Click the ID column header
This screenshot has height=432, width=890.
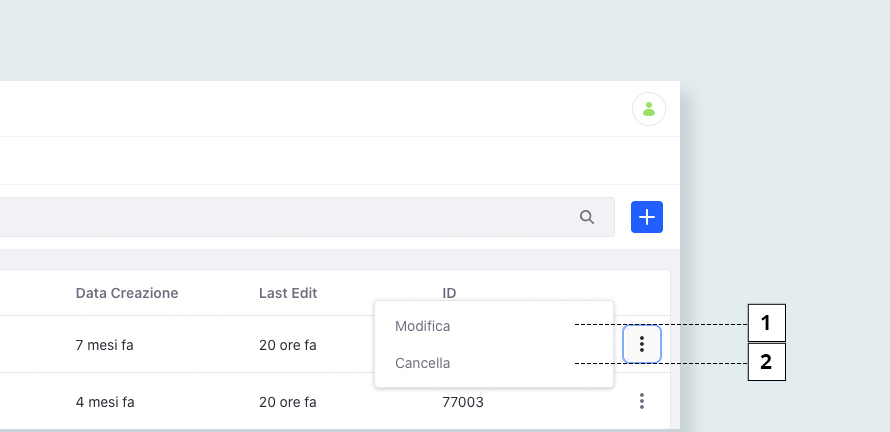click(x=449, y=293)
